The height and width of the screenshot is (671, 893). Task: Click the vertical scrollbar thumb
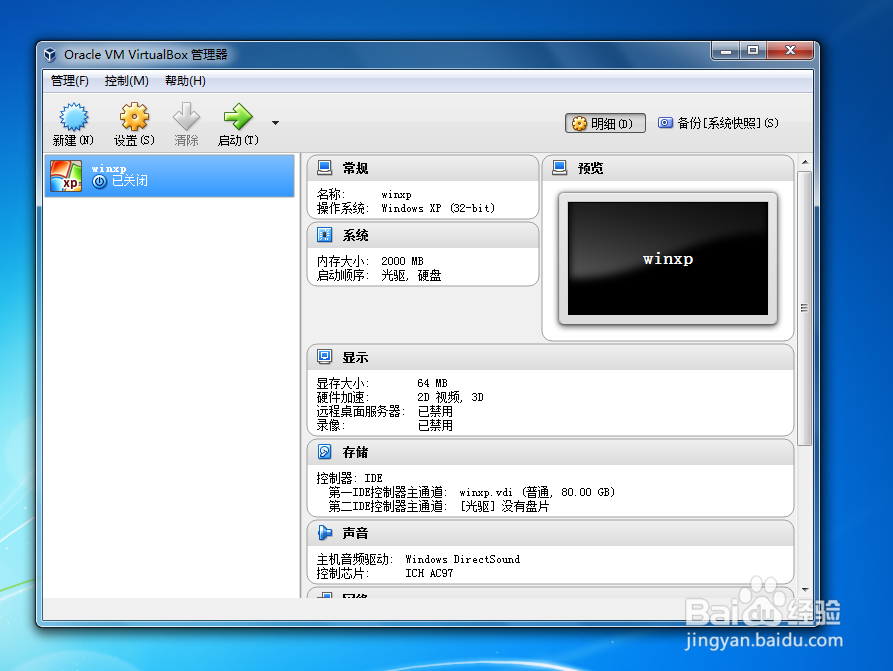click(805, 308)
